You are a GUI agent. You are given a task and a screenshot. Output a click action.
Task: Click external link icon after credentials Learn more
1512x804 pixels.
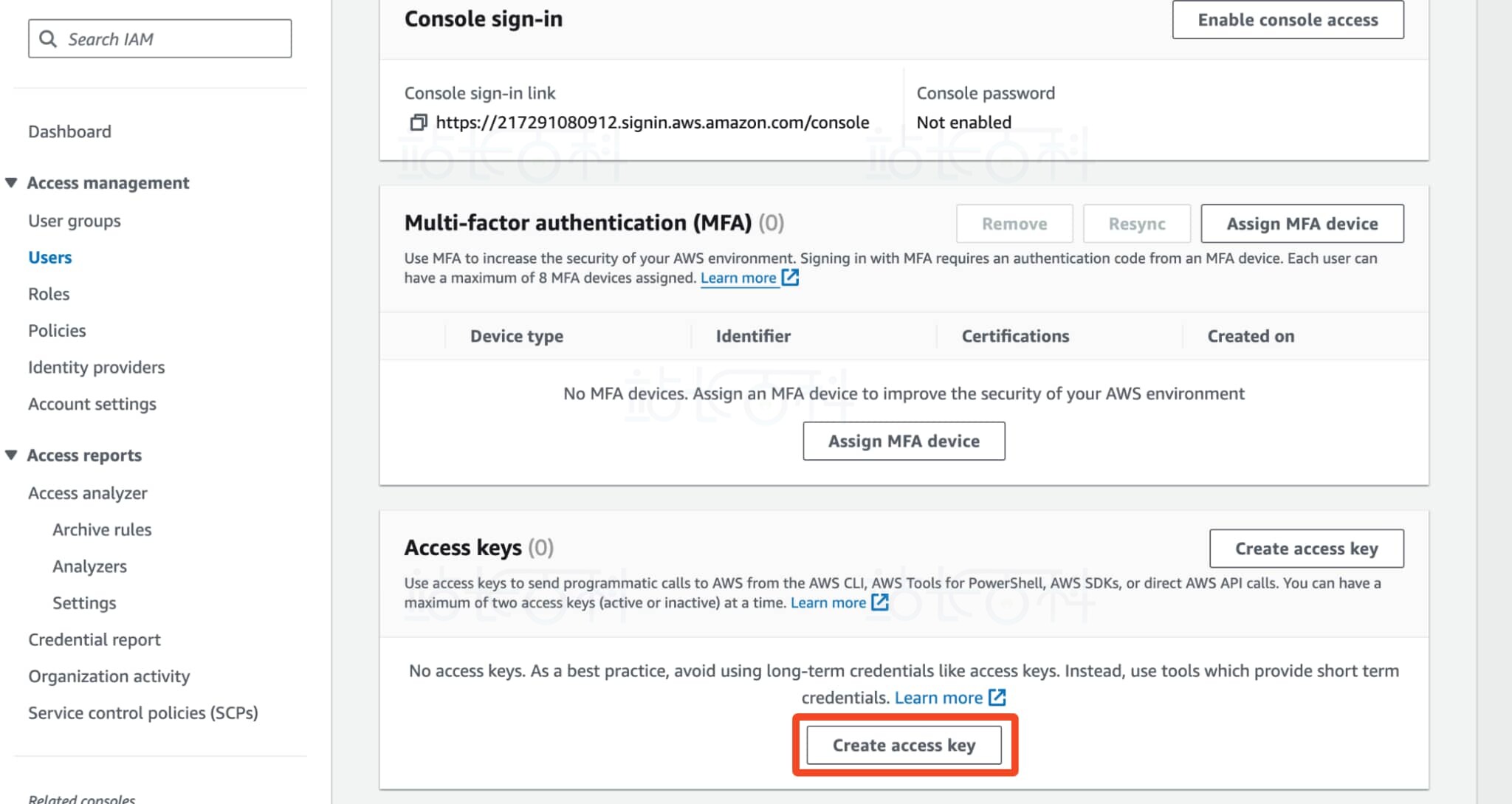[x=997, y=698]
